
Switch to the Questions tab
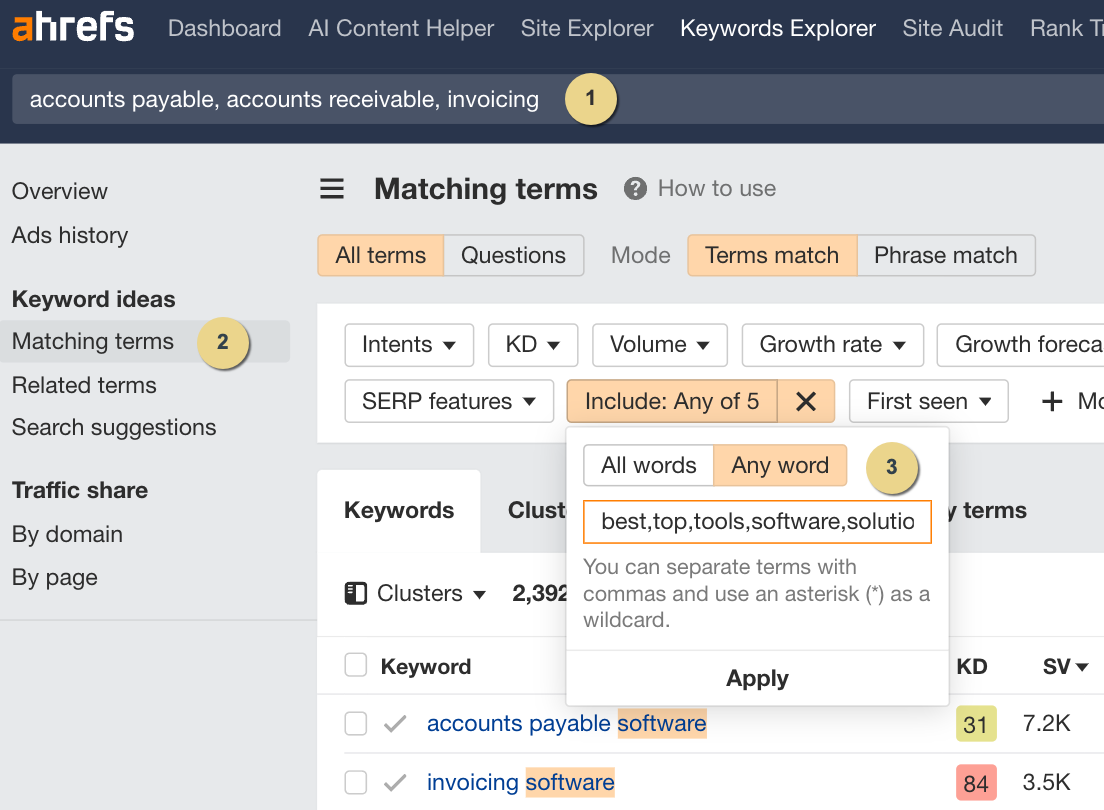tap(513, 255)
